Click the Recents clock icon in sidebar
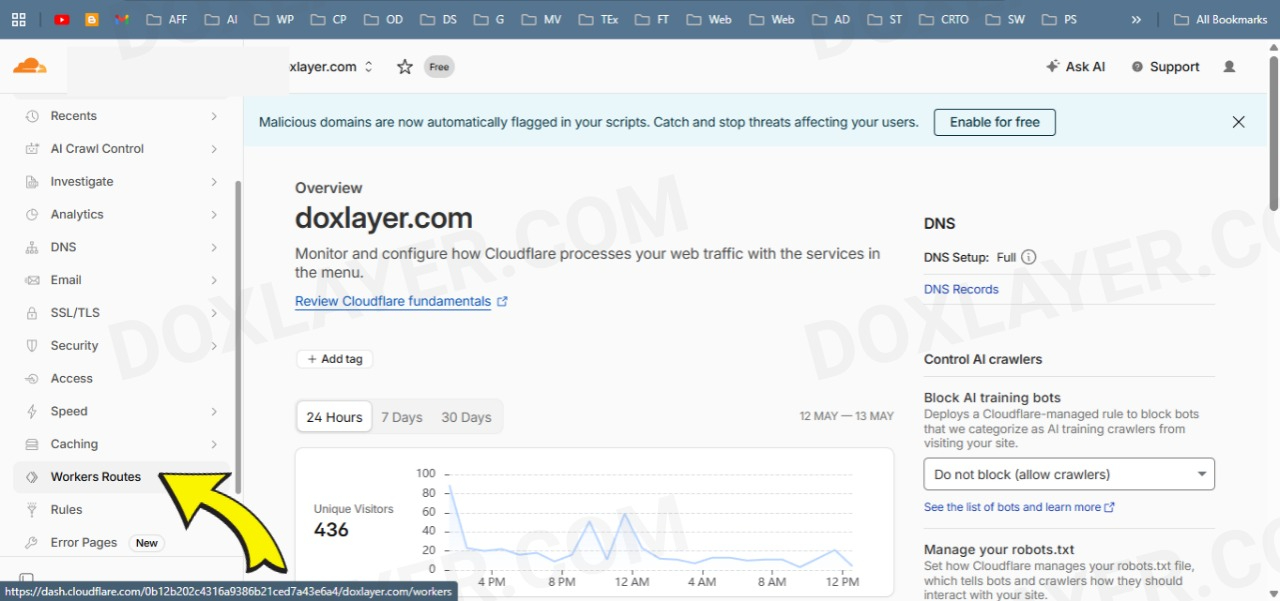This screenshot has width=1280, height=601. (32, 116)
